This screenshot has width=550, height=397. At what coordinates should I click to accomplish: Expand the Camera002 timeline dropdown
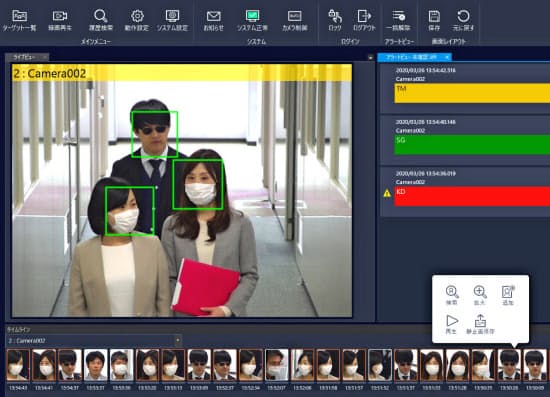(178, 340)
